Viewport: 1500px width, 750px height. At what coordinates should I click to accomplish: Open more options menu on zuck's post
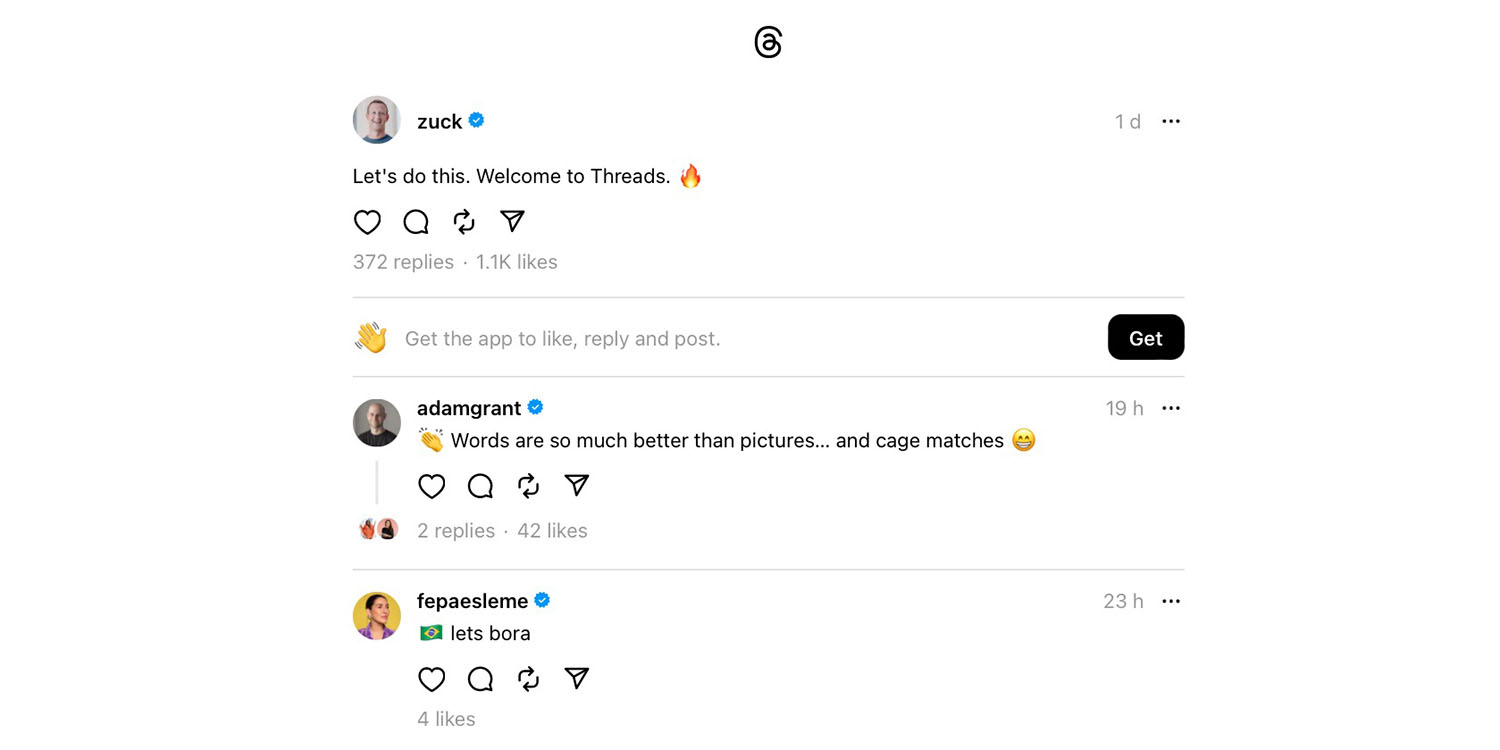point(1171,121)
